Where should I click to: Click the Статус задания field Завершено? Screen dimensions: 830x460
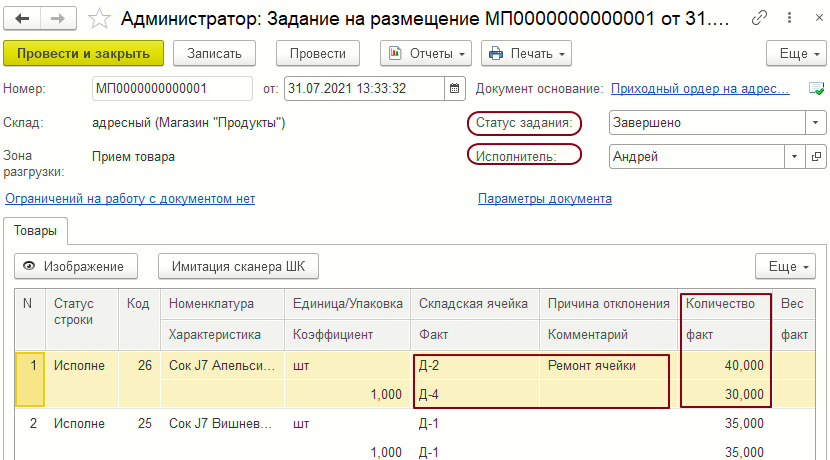coord(707,123)
